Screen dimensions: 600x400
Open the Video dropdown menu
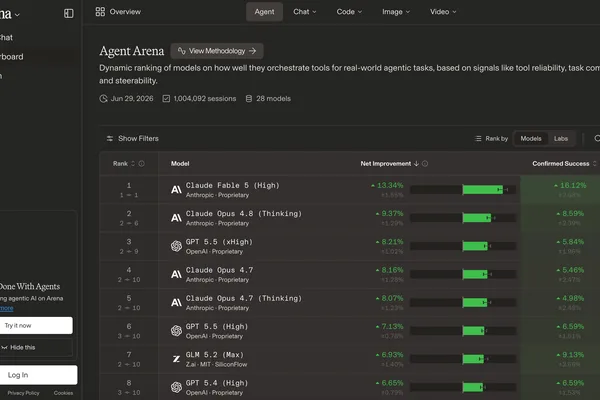(x=443, y=12)
